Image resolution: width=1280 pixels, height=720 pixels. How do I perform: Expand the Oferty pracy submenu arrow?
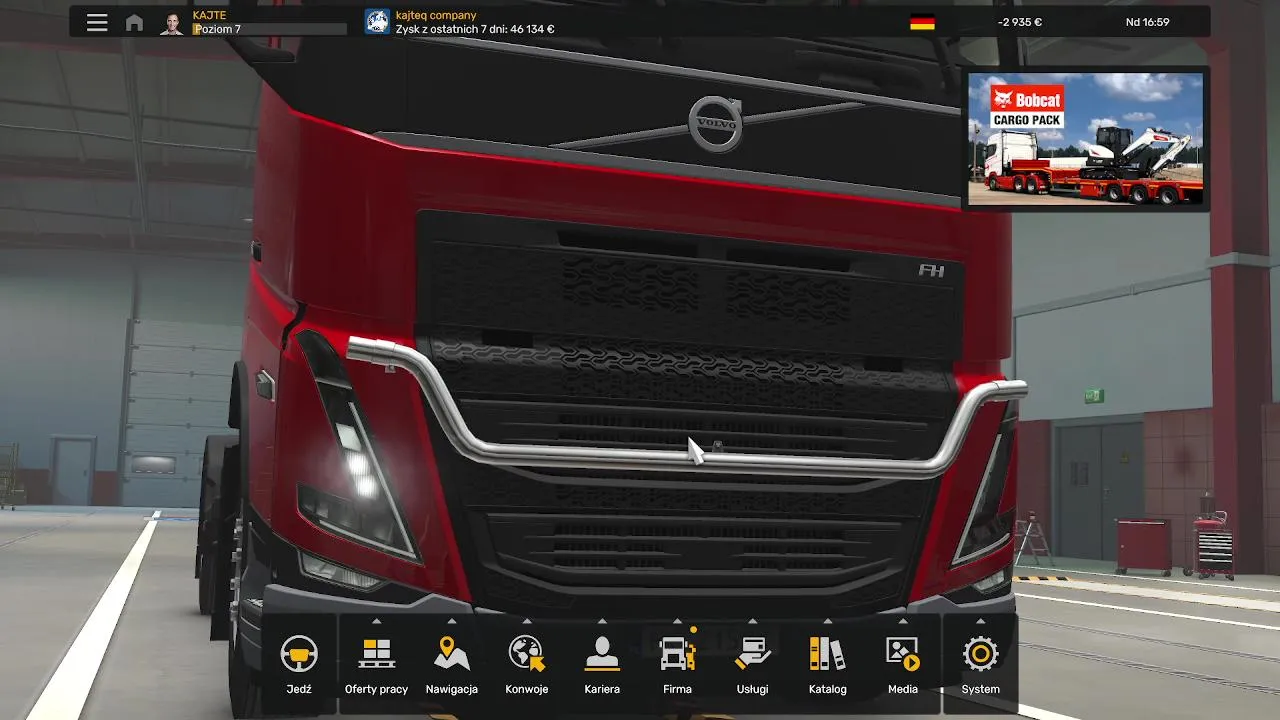(376, 621)
